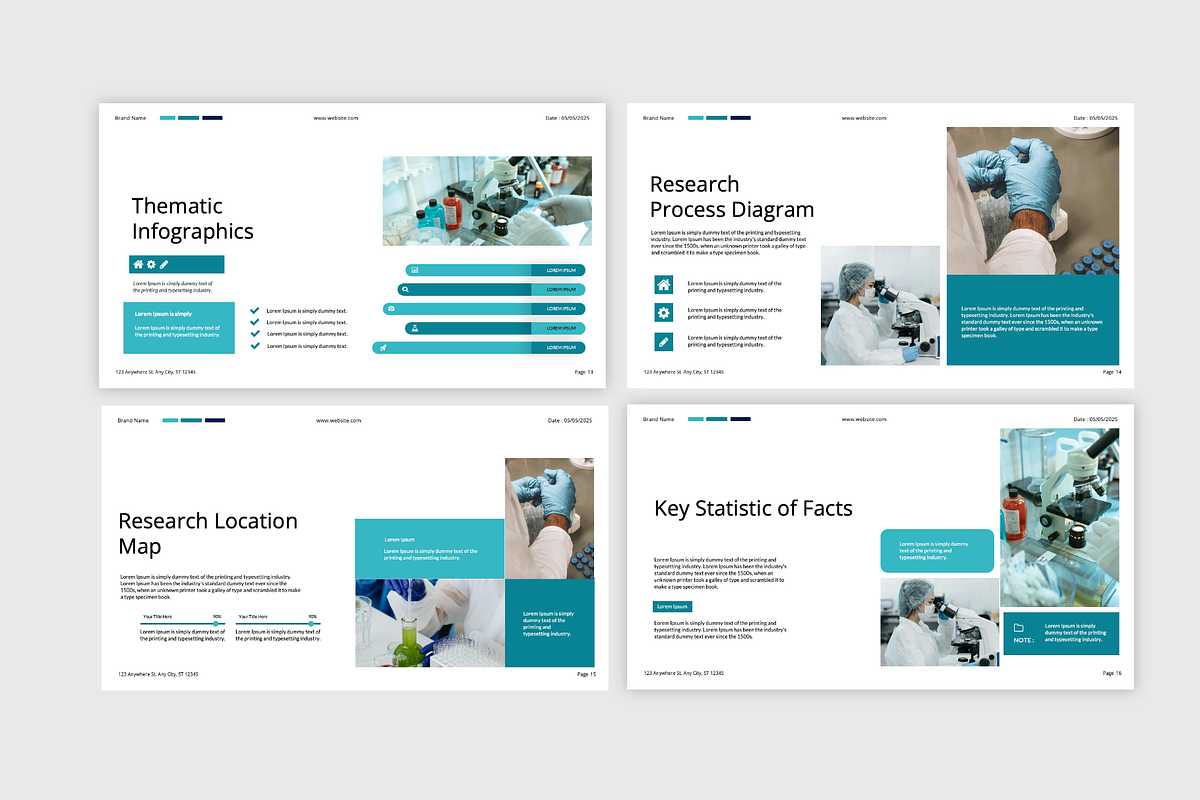
Task: Select the camera icon on the infographic bar
Action: [391, 309]
